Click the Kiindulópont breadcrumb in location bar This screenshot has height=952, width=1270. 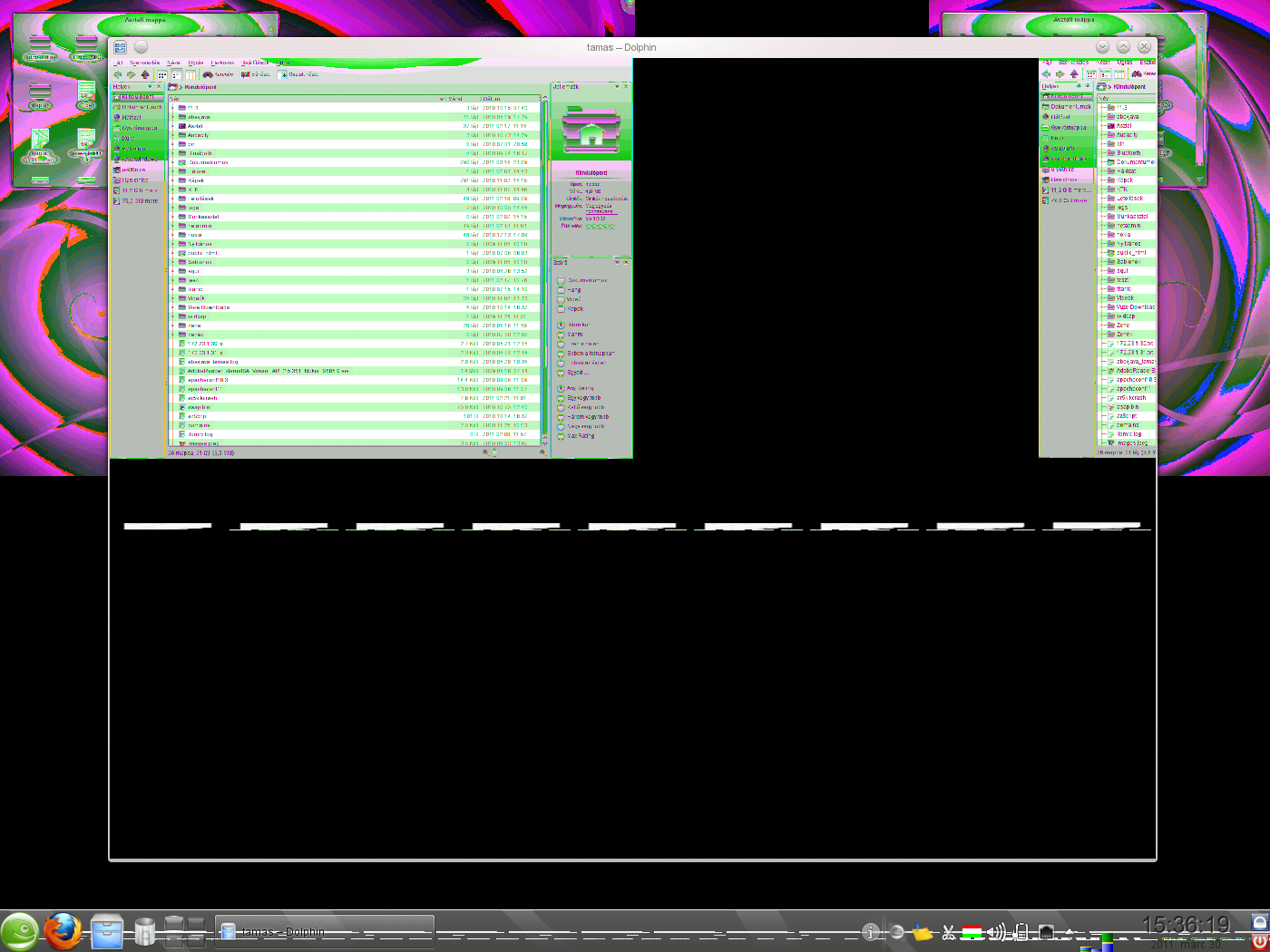[200, 87]
